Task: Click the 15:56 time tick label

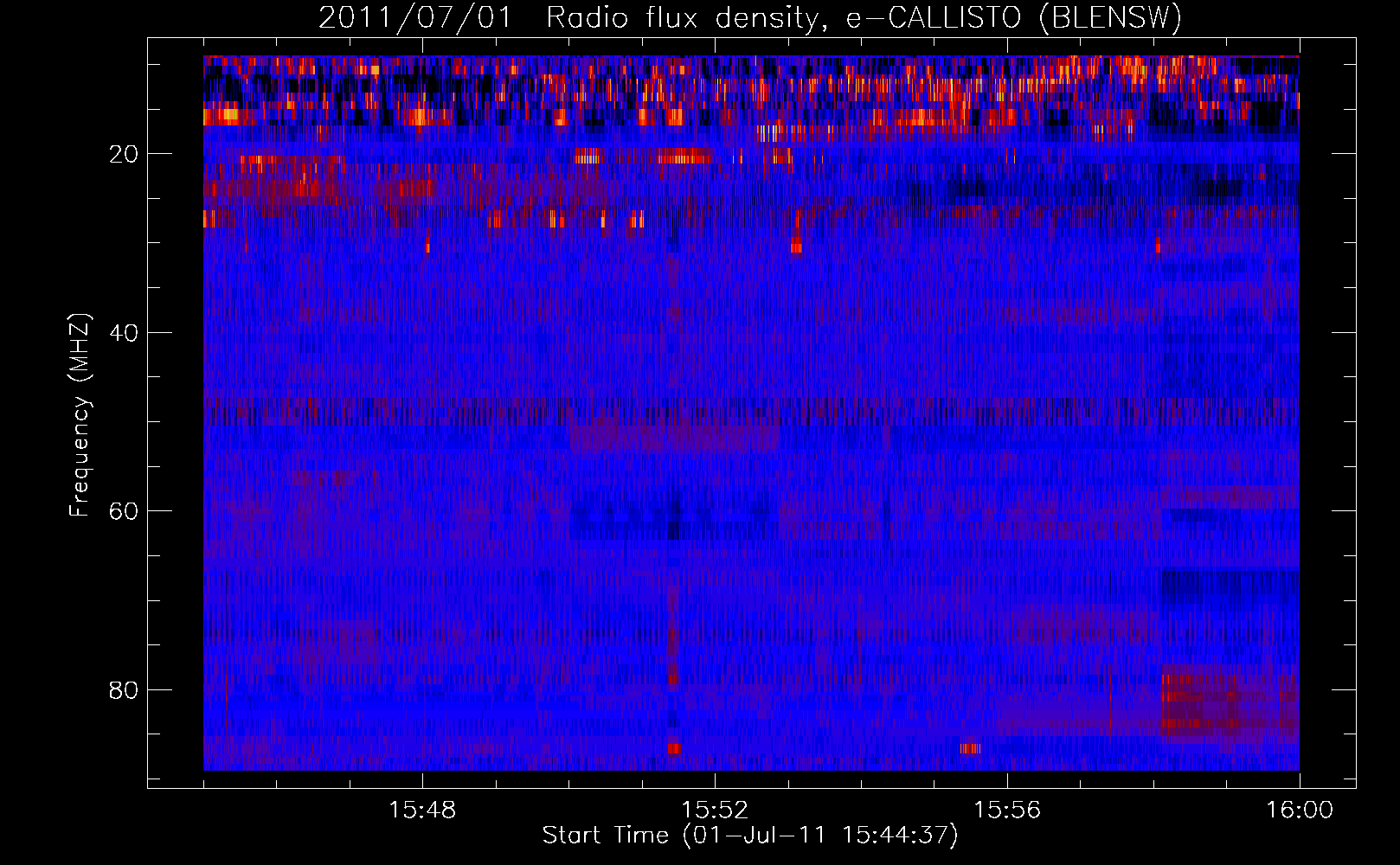Action: coord(1007,811)
